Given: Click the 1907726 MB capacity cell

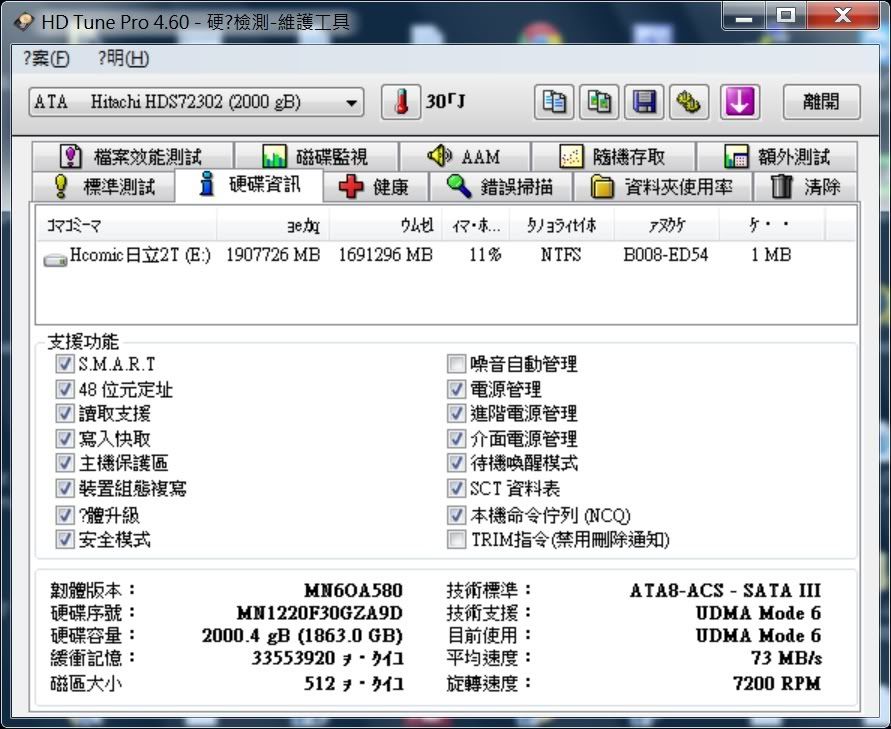Looking at the screenshot, I should coord(273,255).
